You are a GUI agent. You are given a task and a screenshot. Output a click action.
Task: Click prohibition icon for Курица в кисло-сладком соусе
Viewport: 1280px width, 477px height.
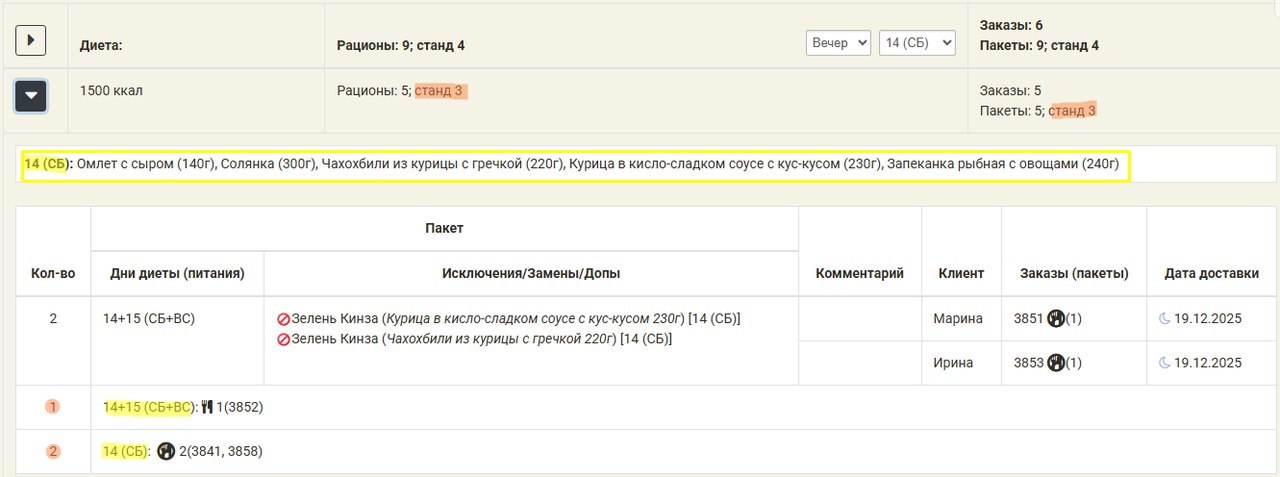pyautogui.click(x=283, y=319)
